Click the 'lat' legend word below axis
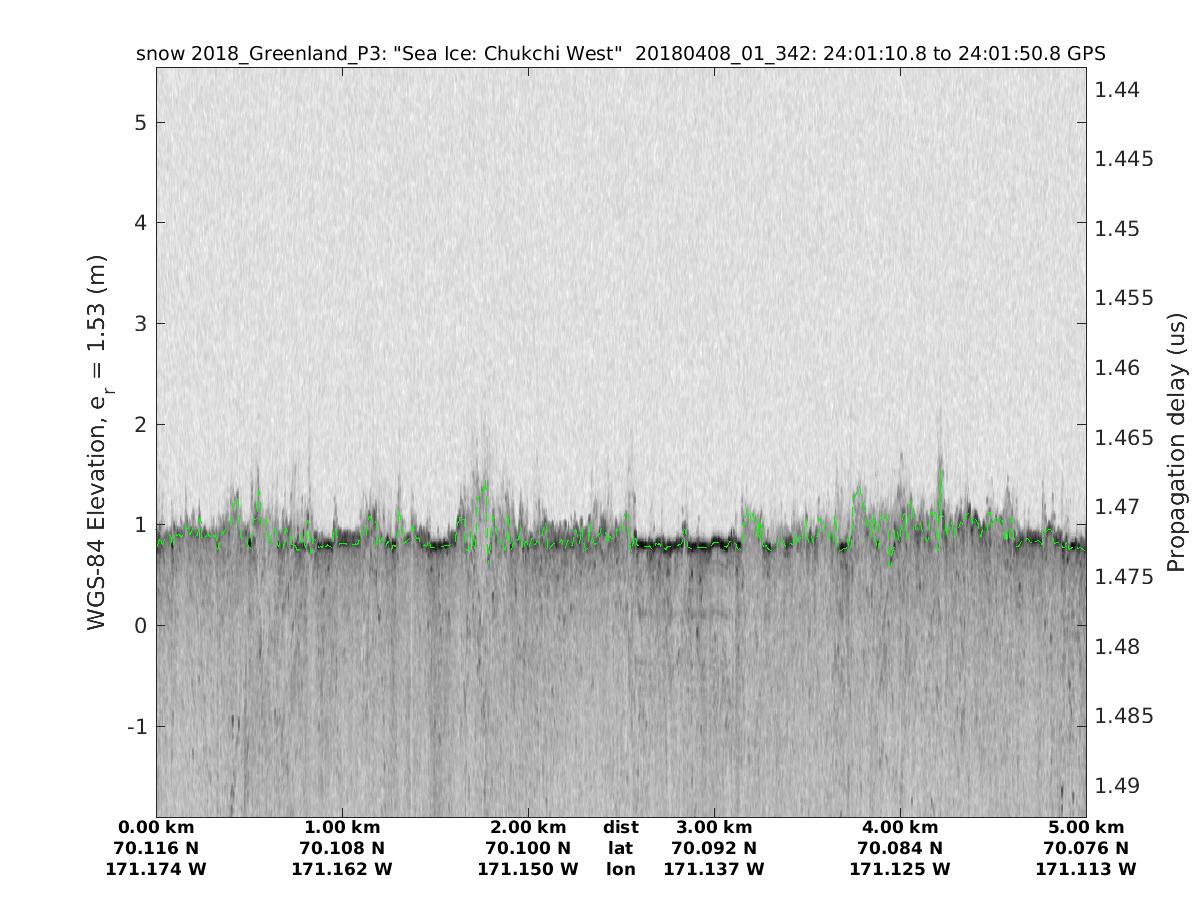This screenshot has height=900, width=1200. [x=621, y=849]
